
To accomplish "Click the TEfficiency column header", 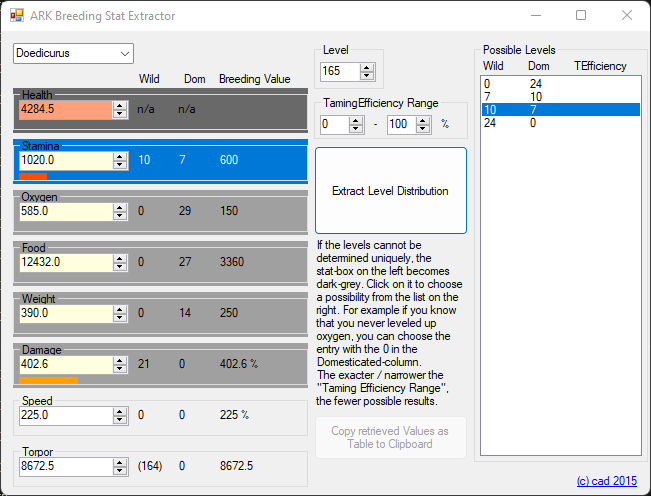I will (600, 66).
